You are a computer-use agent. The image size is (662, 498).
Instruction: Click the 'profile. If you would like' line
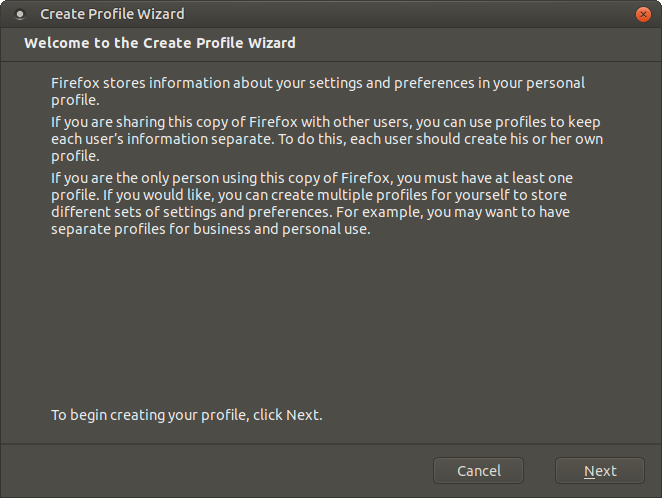309,195
